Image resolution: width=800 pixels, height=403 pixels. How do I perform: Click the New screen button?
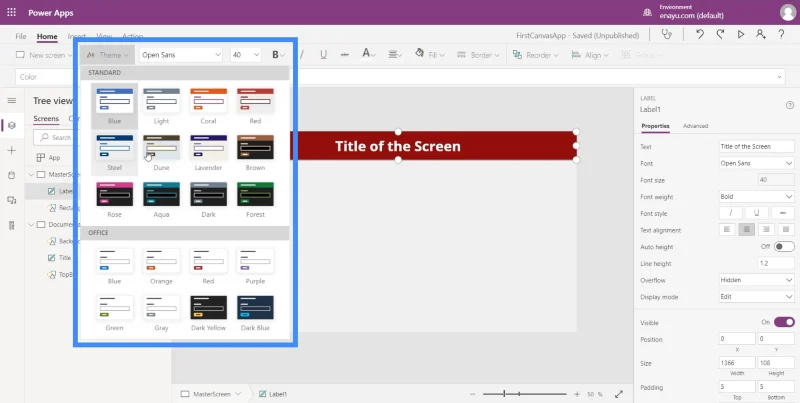tap(43, 55)
